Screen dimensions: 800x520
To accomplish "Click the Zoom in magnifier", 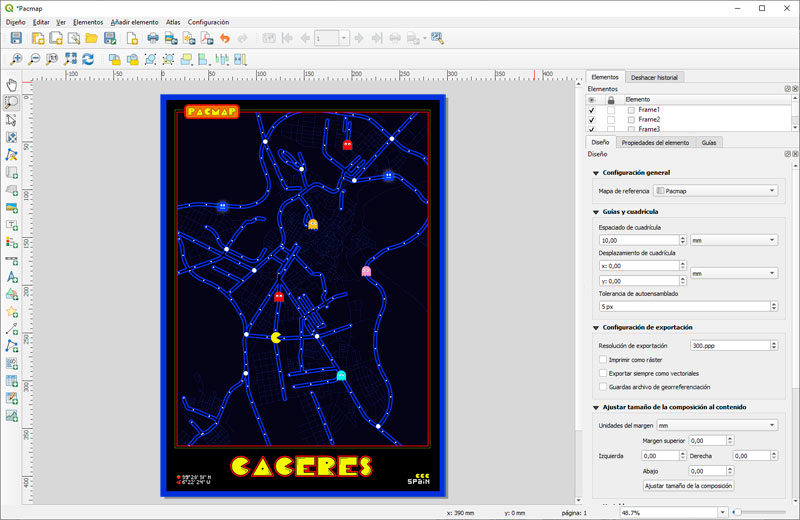I will point(16,59).
